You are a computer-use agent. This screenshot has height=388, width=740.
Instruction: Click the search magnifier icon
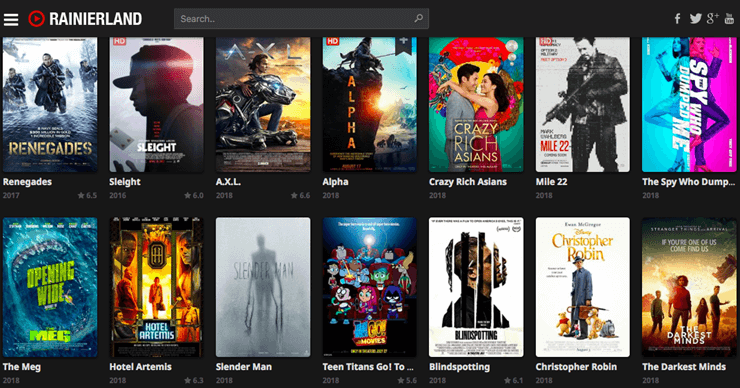click(x=419, y=18)
